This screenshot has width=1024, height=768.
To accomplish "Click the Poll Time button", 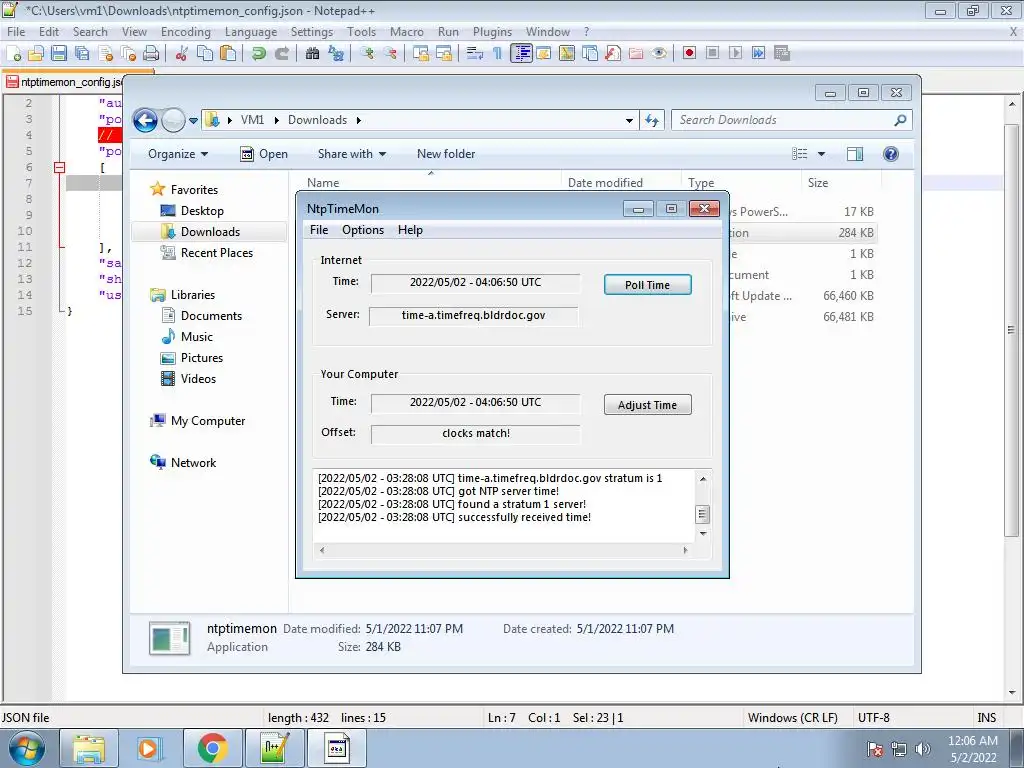I will [x=647, y=285].
